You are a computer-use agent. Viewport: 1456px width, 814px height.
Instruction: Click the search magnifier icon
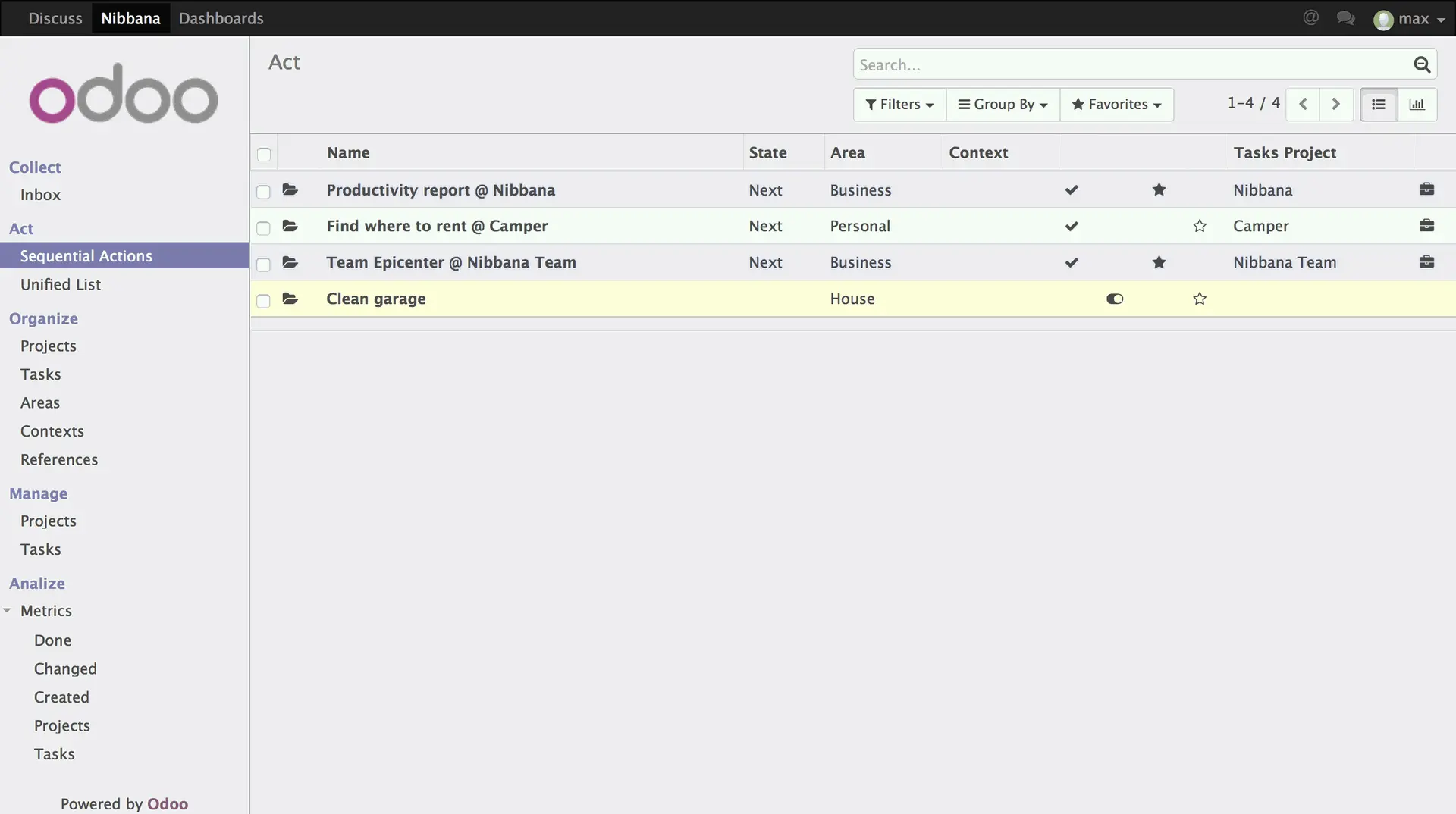point(1421,65)
